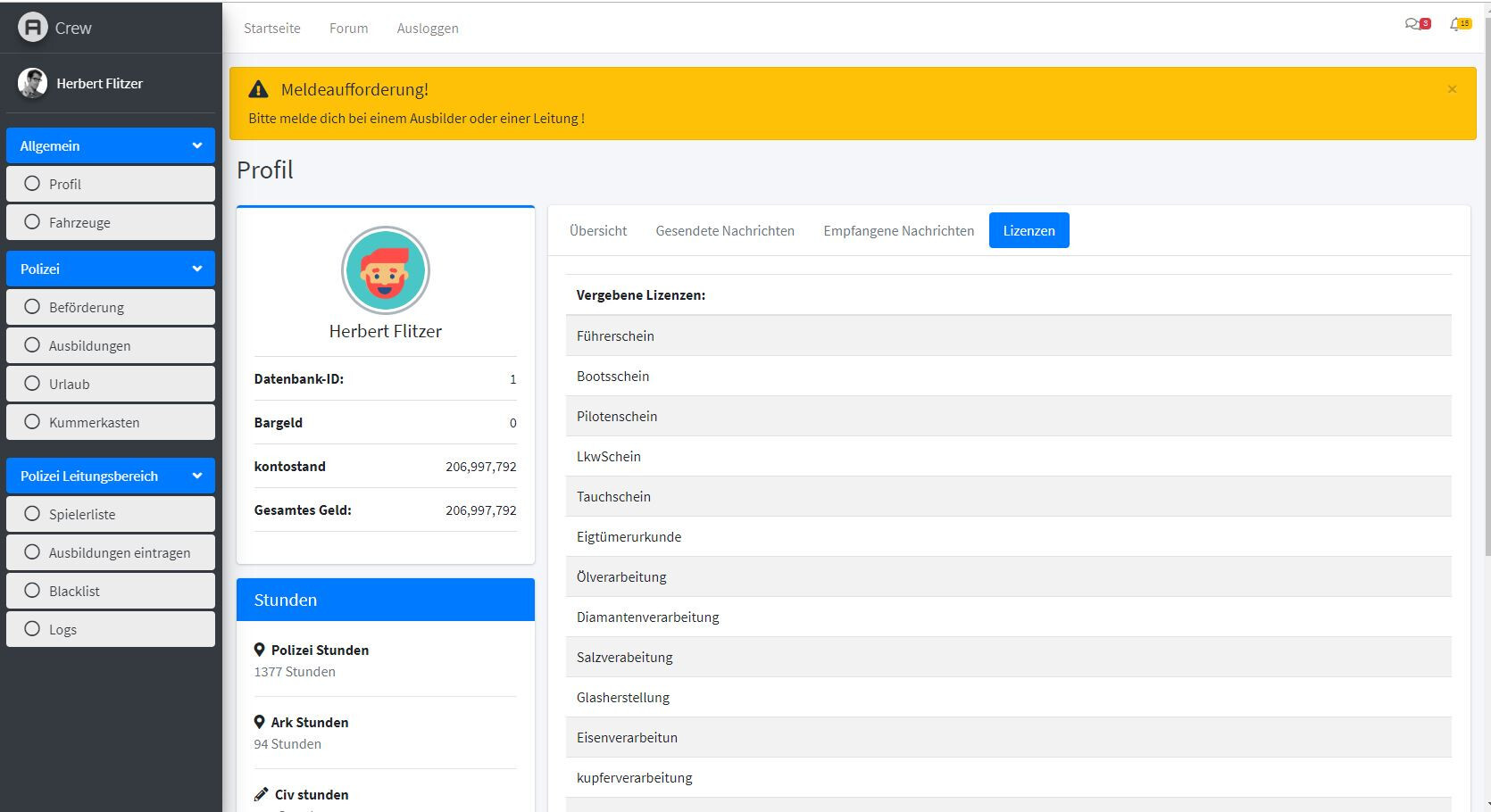Select the Fahrzeuge circle item

[x=111, y=222]
